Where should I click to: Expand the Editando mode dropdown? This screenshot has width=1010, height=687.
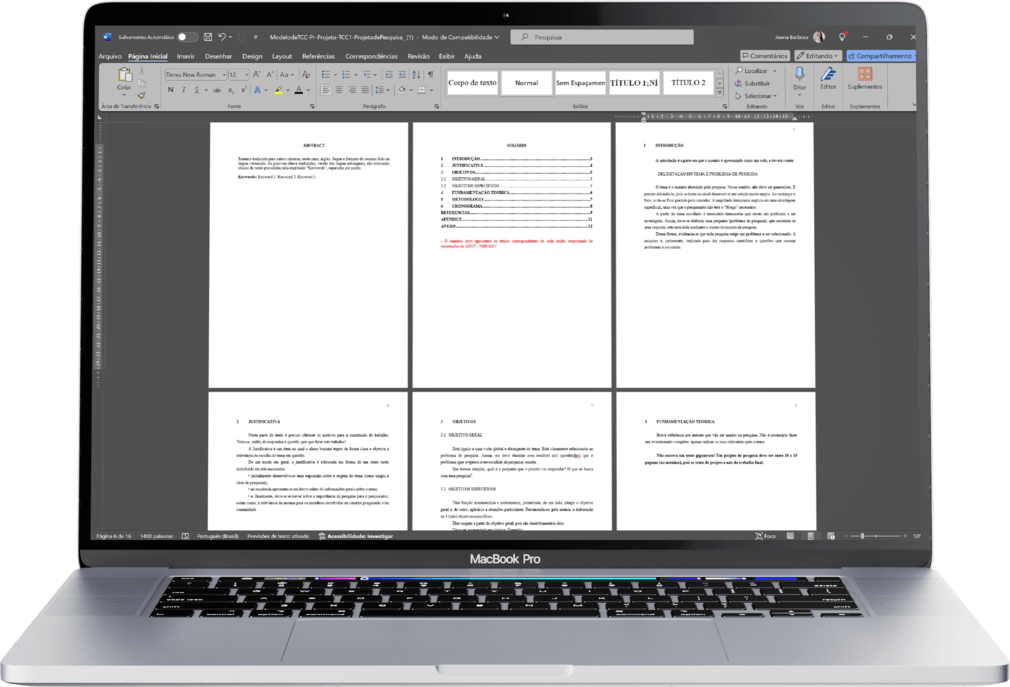(818, 56)
